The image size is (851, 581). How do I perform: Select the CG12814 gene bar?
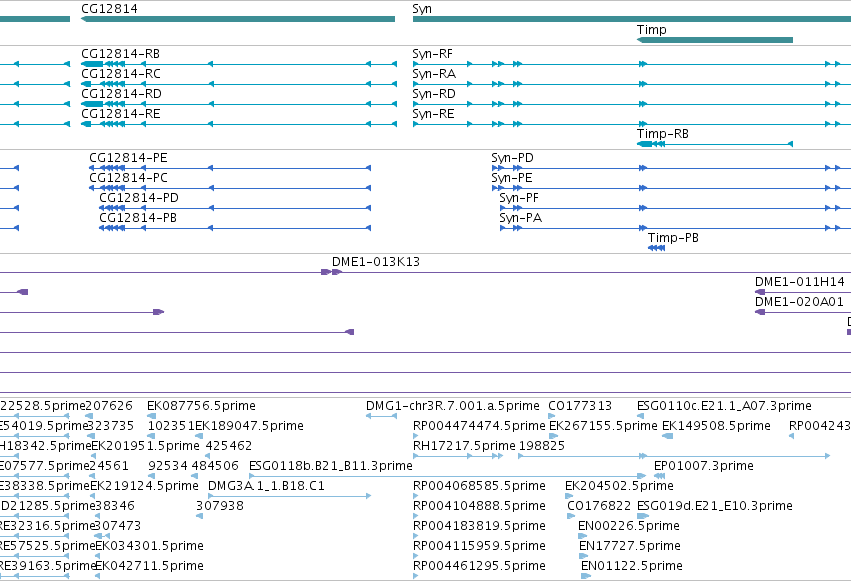pyautogui.click(x=238, y=19)
